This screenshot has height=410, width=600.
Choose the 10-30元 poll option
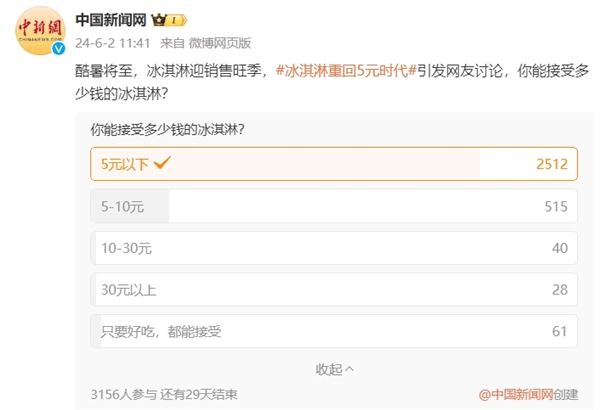[334, 248]
